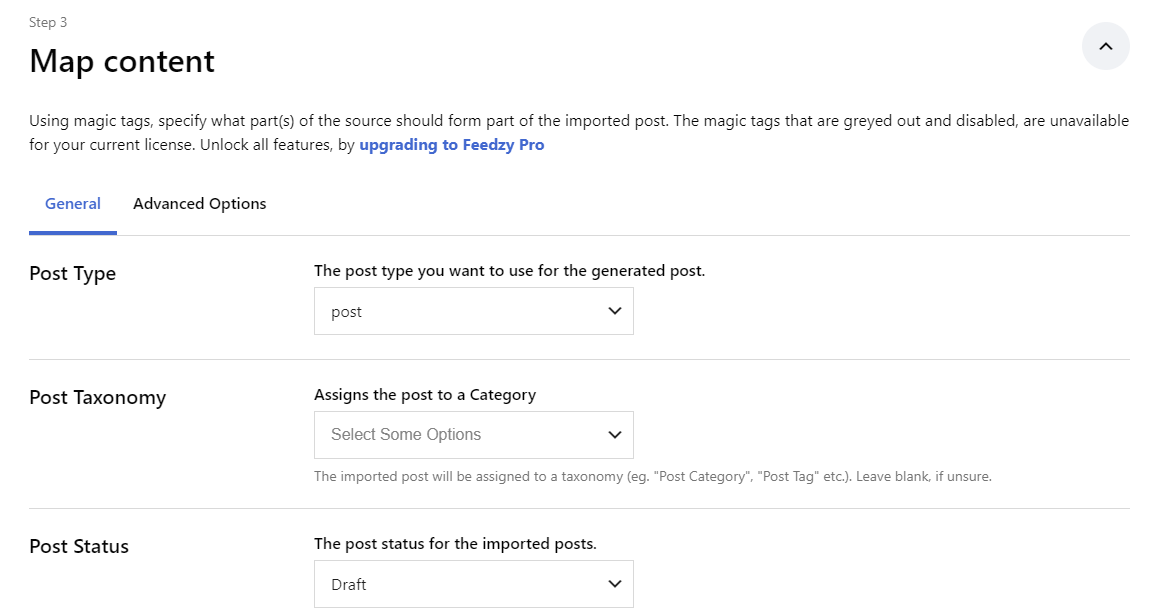
Task: Click the collapse arrow in the top-right circle
Action: 1105,46
